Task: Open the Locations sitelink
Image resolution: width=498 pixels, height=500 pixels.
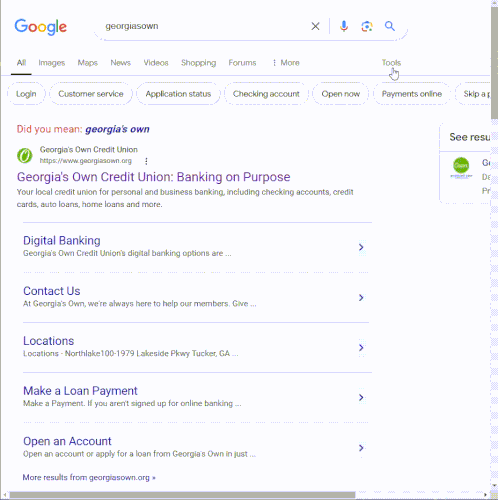Action: 49,341
